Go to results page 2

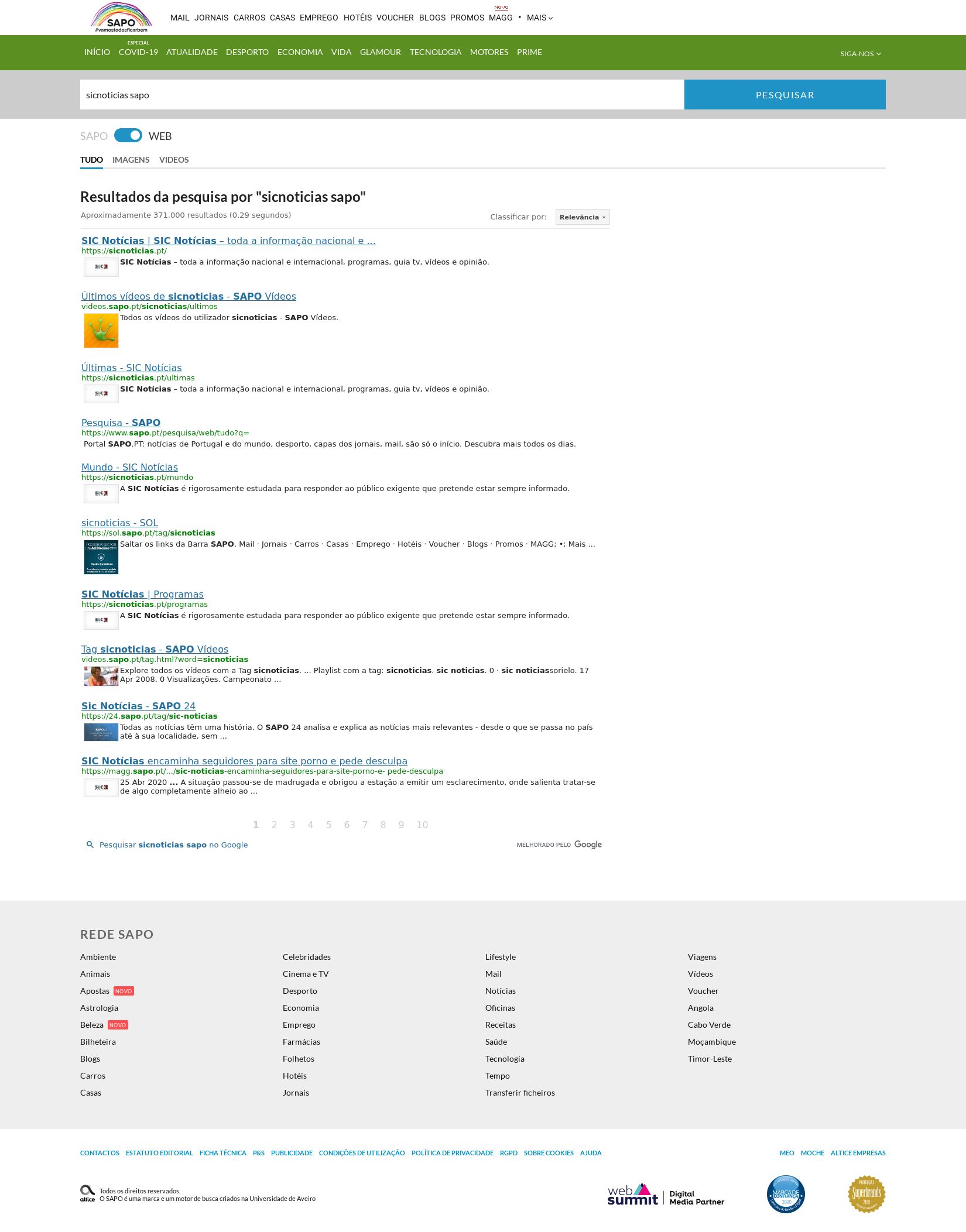(x=274, y=825)
